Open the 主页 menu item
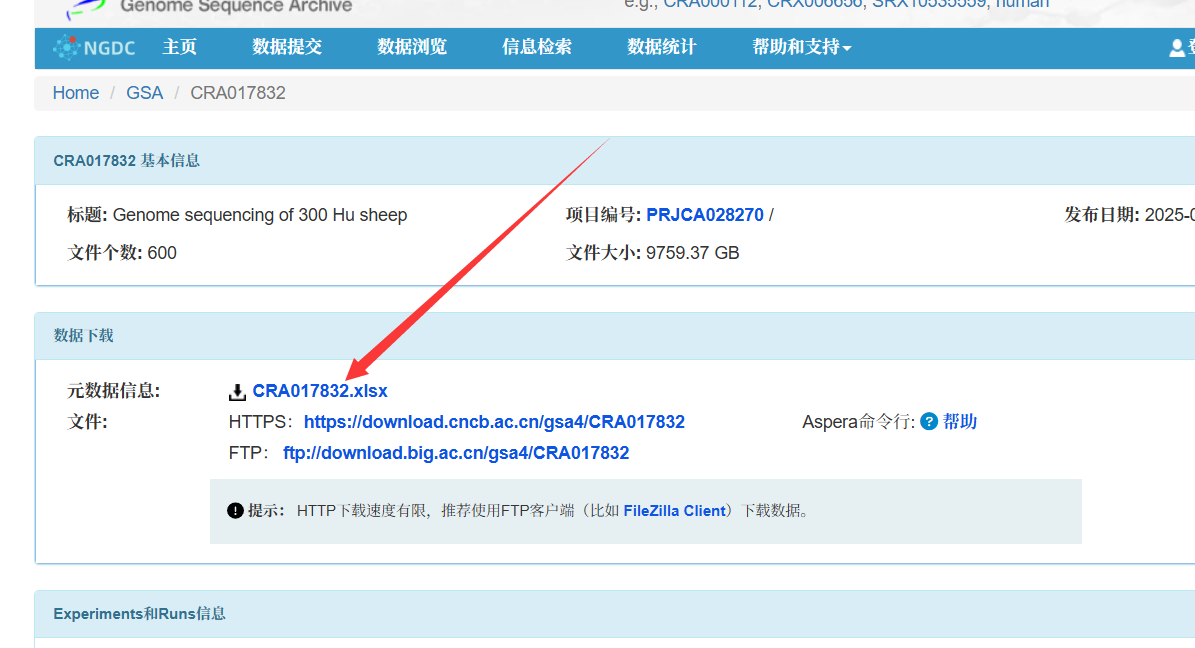This screenshot has width=1195, height=648. coord(180,47)
